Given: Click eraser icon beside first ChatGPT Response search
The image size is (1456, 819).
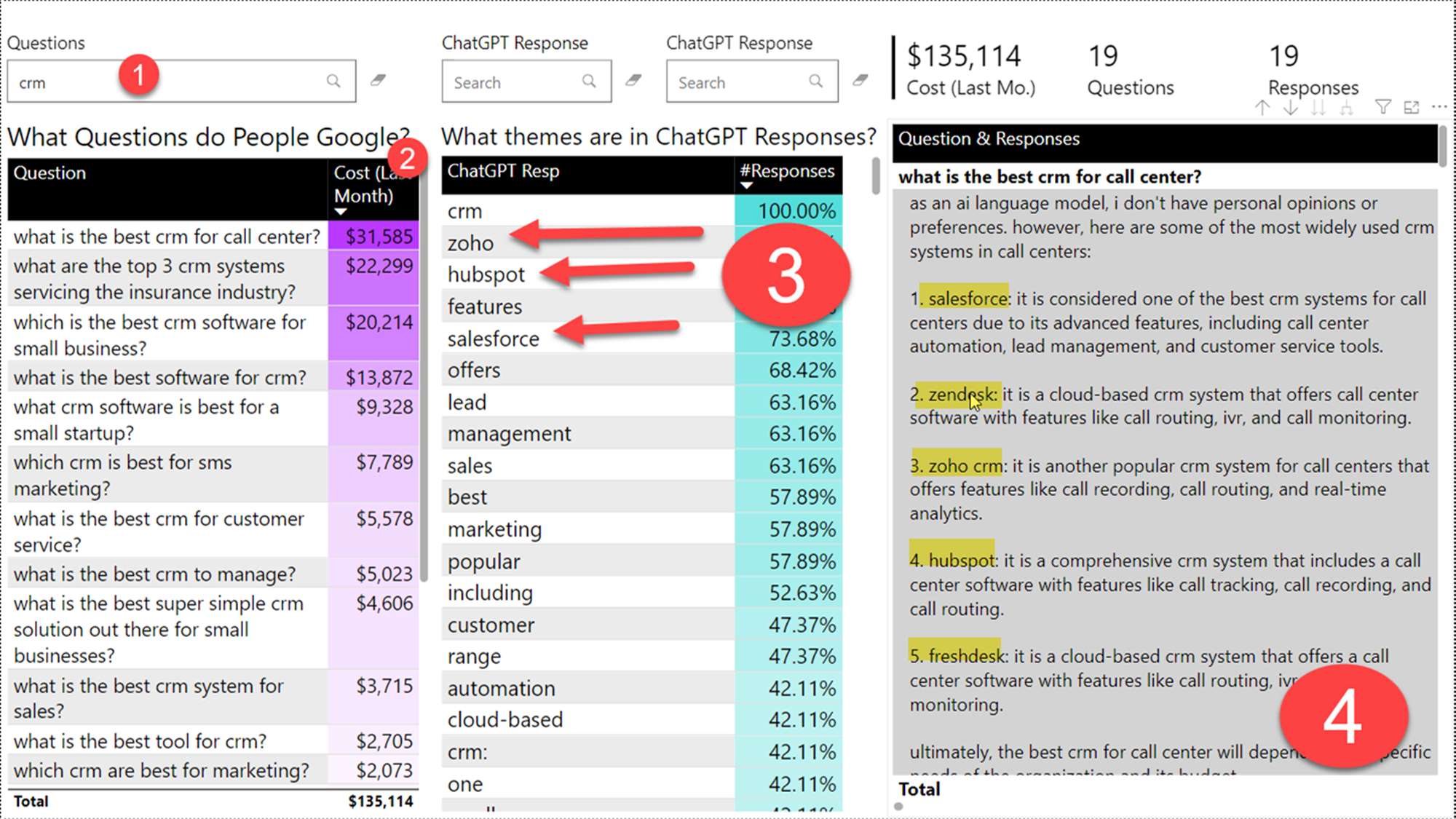Looking at the screenshot, I should click(633, 80).
